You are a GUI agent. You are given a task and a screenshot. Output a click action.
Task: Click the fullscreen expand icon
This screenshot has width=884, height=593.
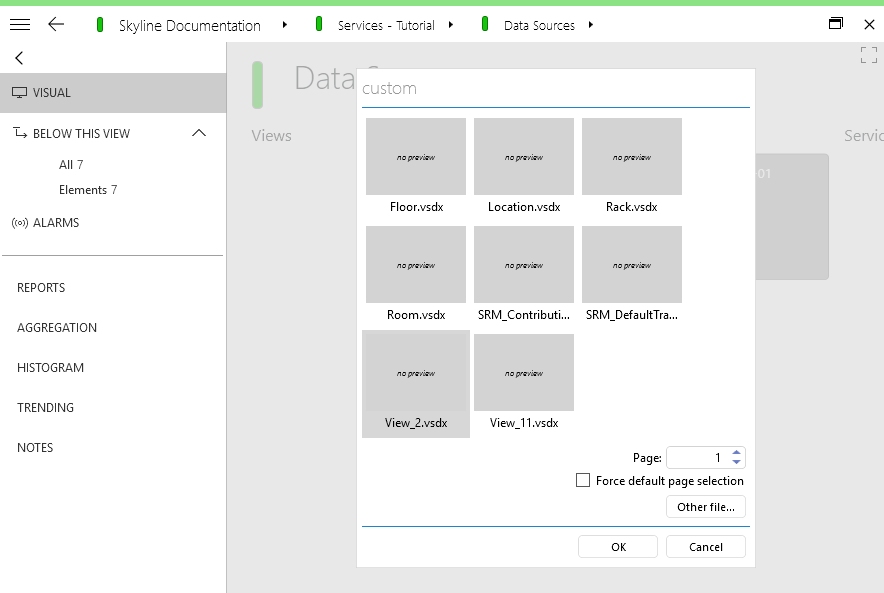(868, 56)
